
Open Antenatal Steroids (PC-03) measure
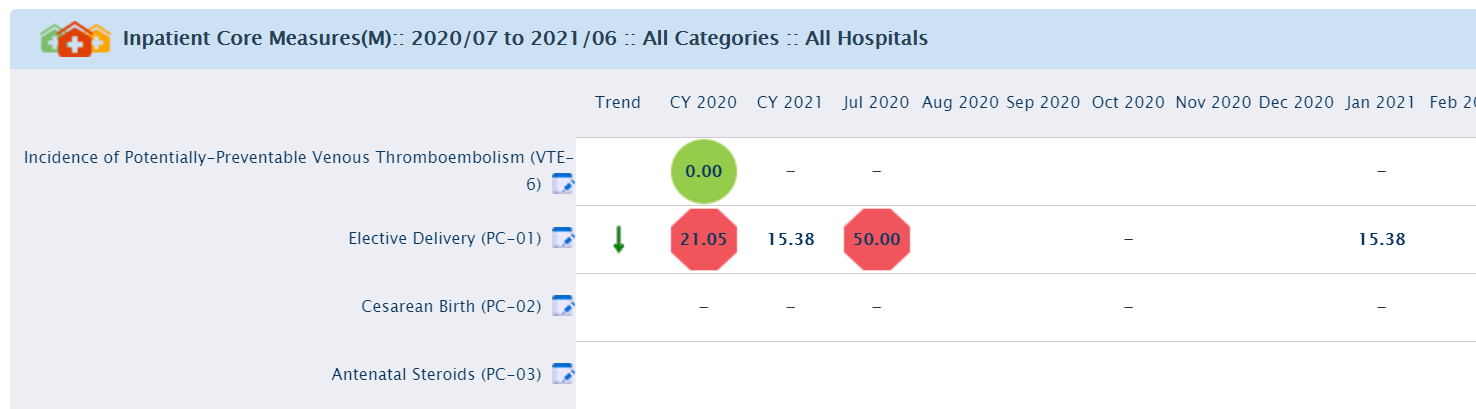(x=437, y=375)
